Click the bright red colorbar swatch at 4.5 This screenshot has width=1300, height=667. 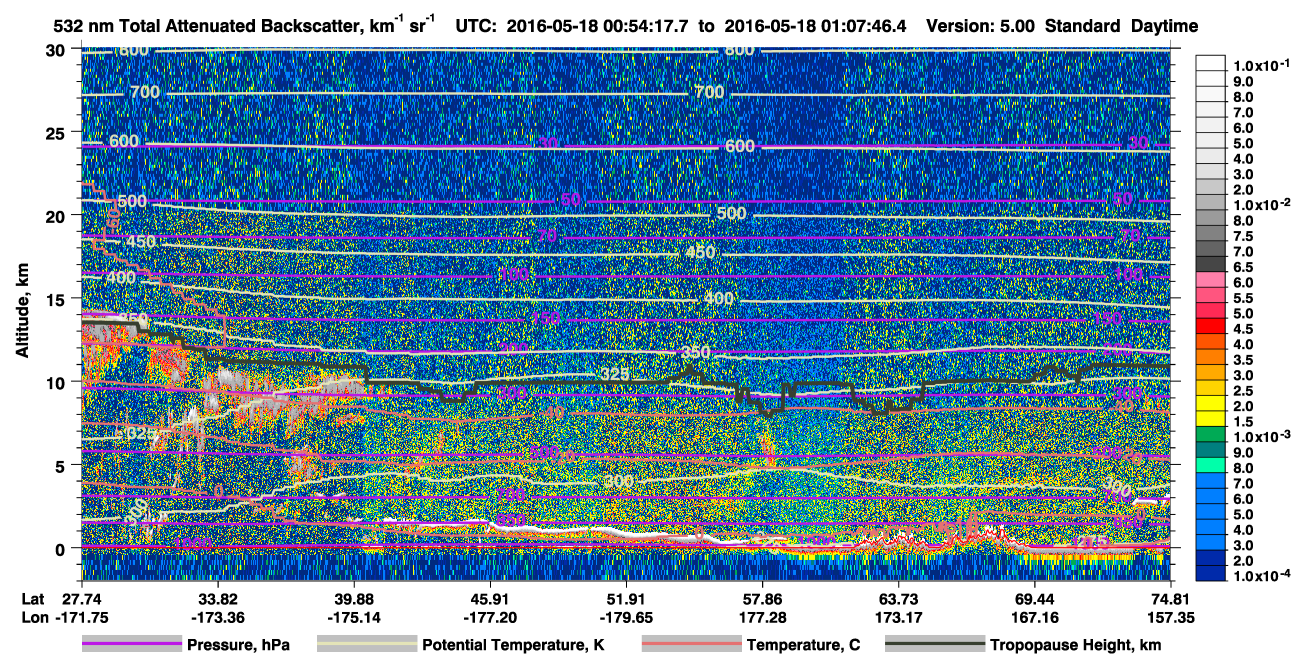point(1212,327)
